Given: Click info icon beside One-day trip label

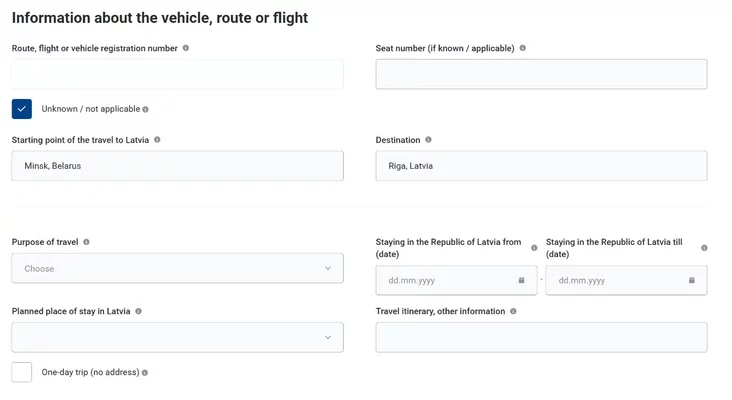Looking at the screenshot, I should click(145, 372).
